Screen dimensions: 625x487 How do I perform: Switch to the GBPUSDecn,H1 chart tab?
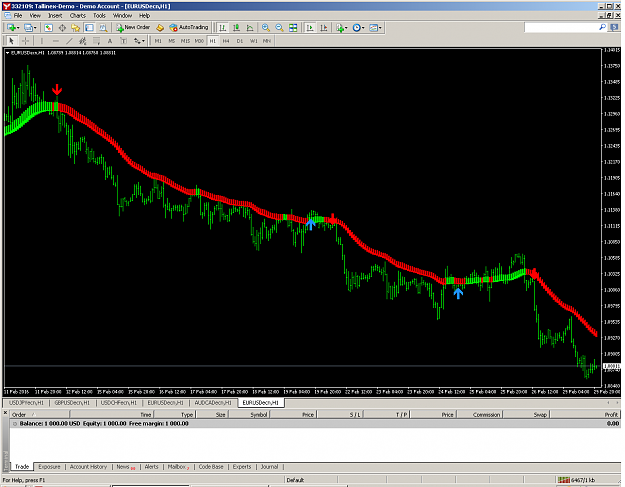(x=72, y=403)
